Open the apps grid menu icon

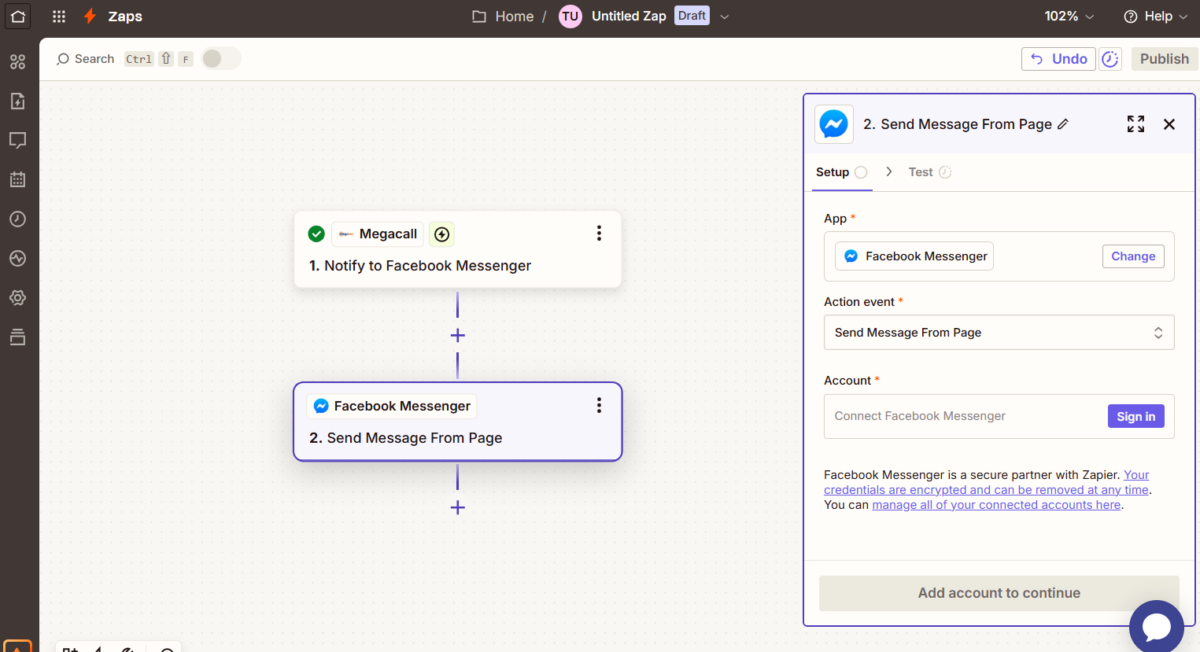[59, 16]
